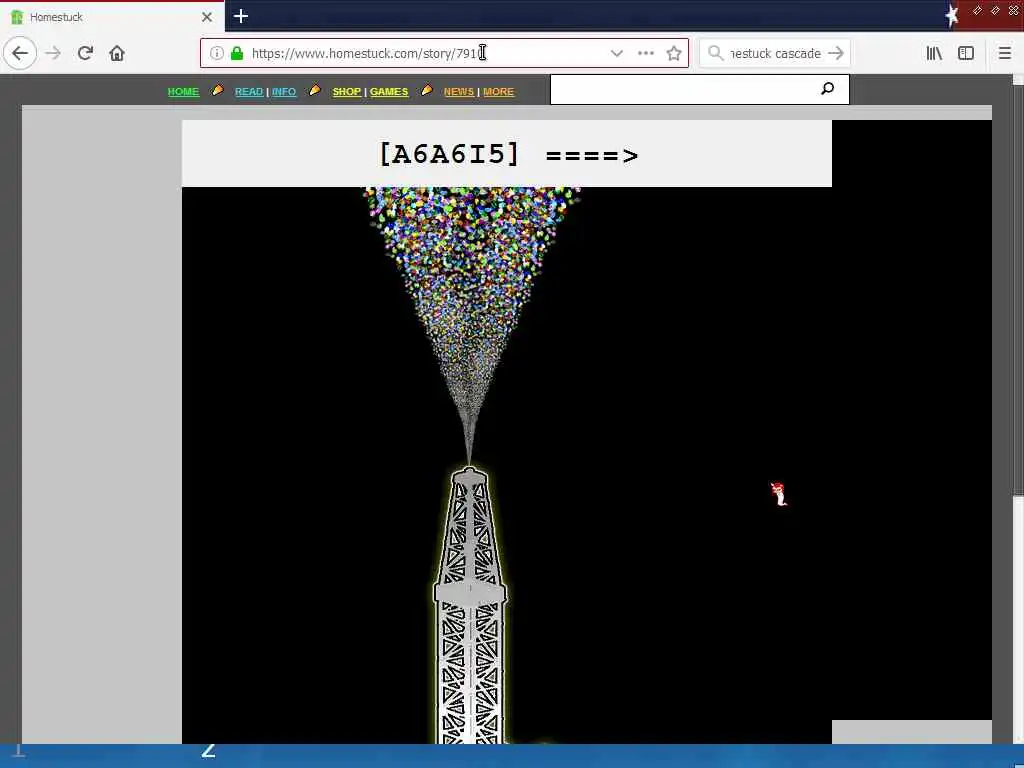This screenshot has height=768, width=1024.
Task: View site information icon in address bar
Action: click(217, 53)
